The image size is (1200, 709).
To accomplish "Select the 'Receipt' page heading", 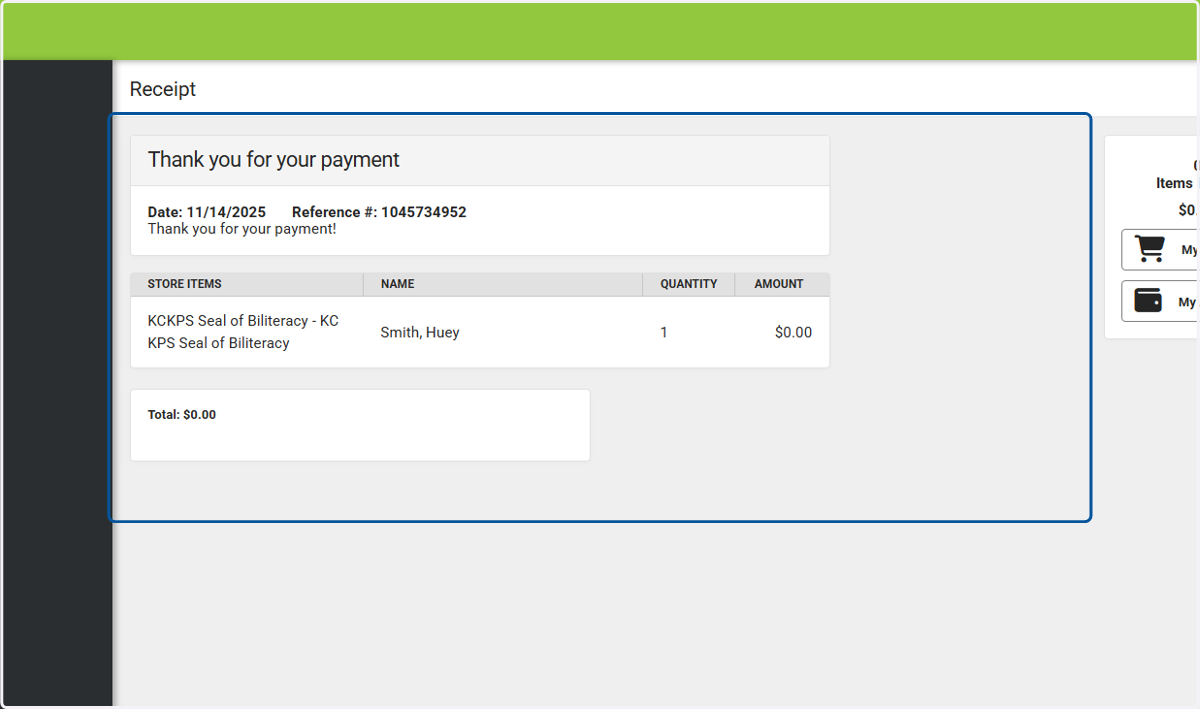I will click(x=163, y=89).
